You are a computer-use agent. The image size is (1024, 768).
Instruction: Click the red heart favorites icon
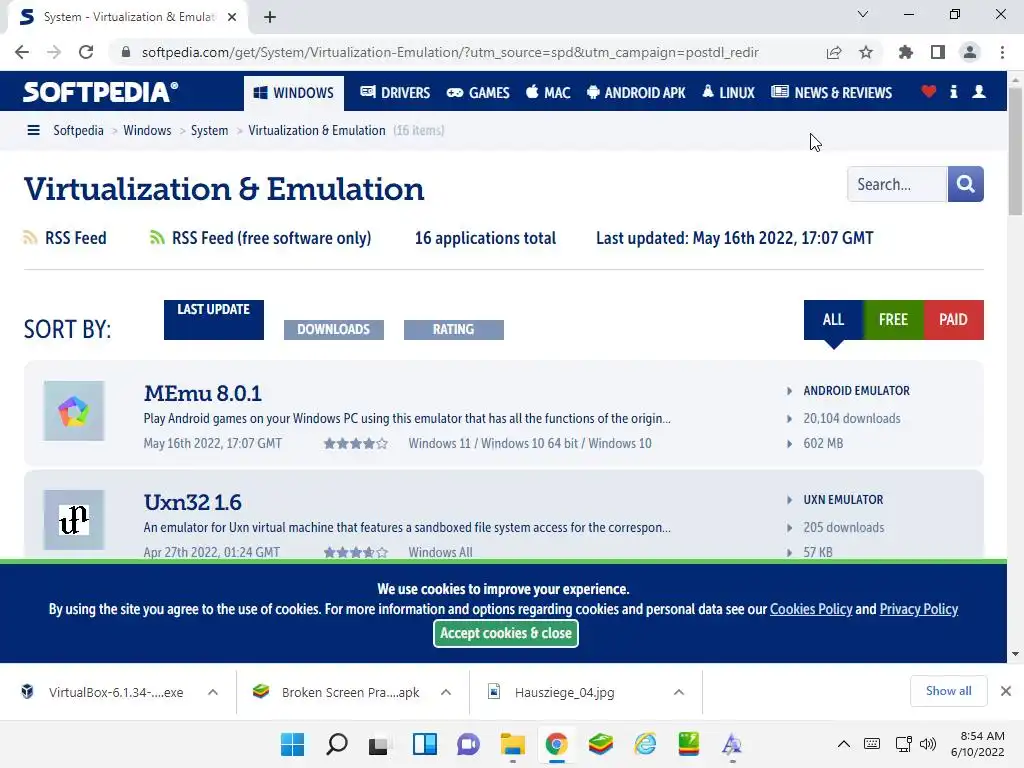coord(928,92)
